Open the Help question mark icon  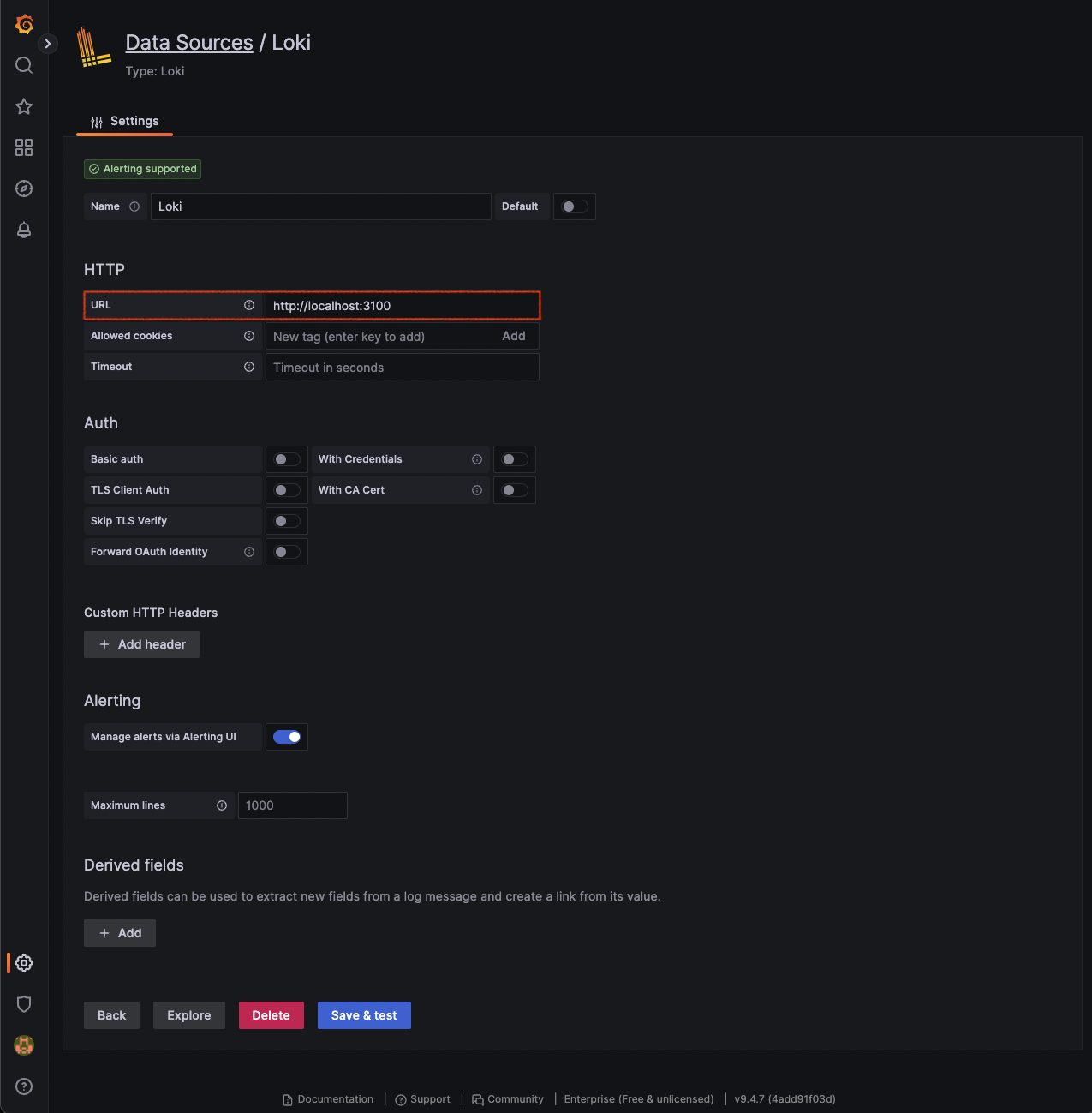[x=24, y=1086]
